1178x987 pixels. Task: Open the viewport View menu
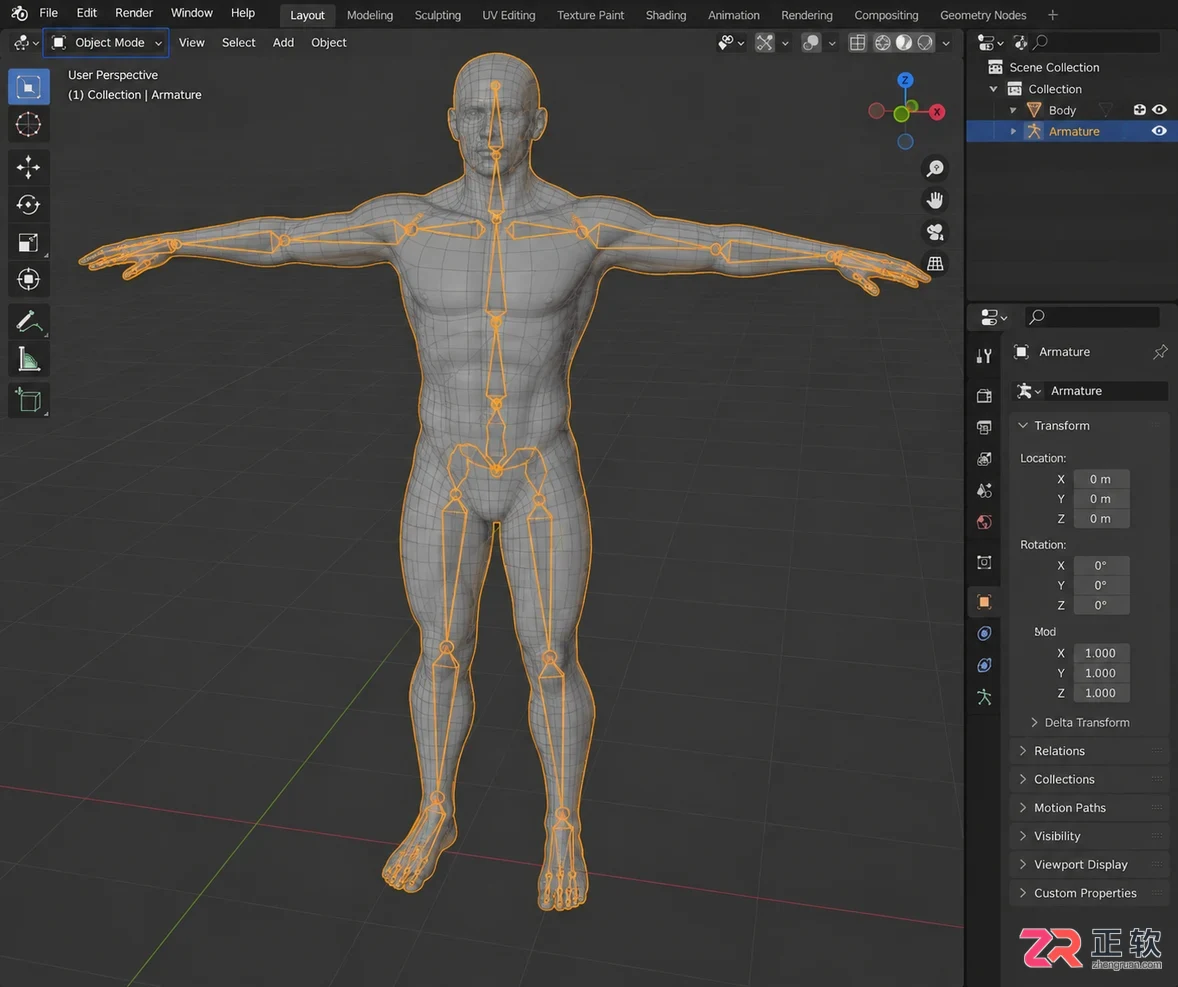pyautogui.click(x=192, y=43)
